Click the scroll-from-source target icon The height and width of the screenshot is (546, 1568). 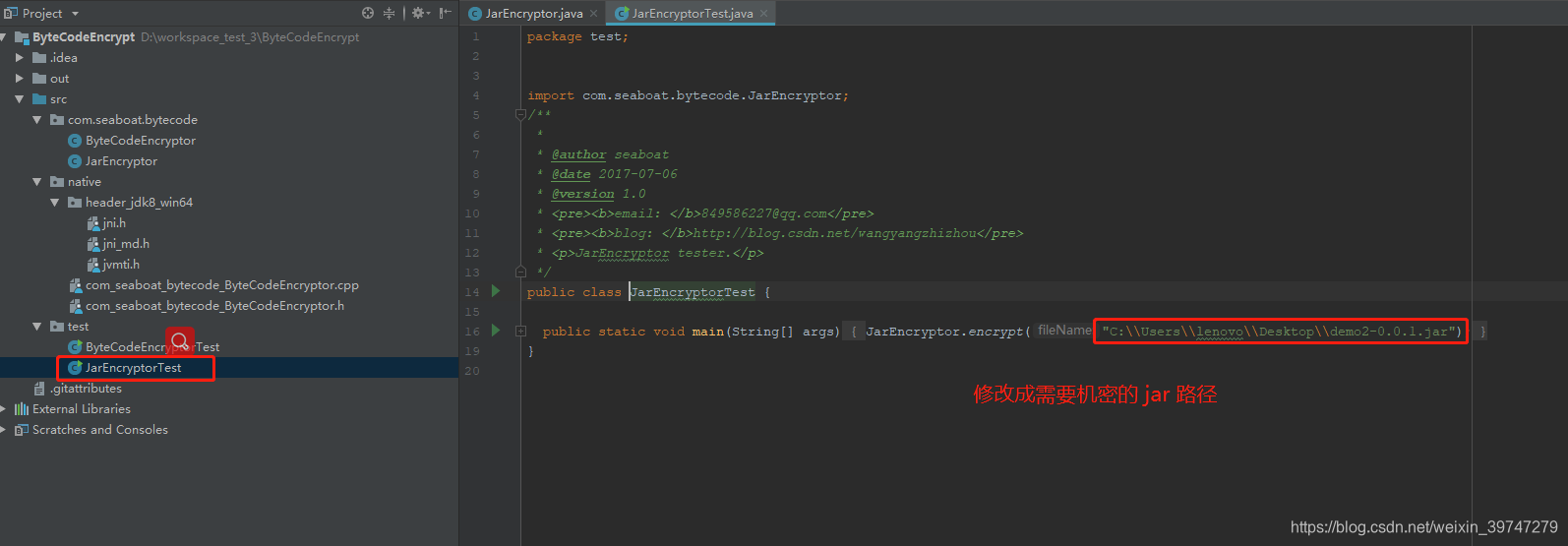368,13
